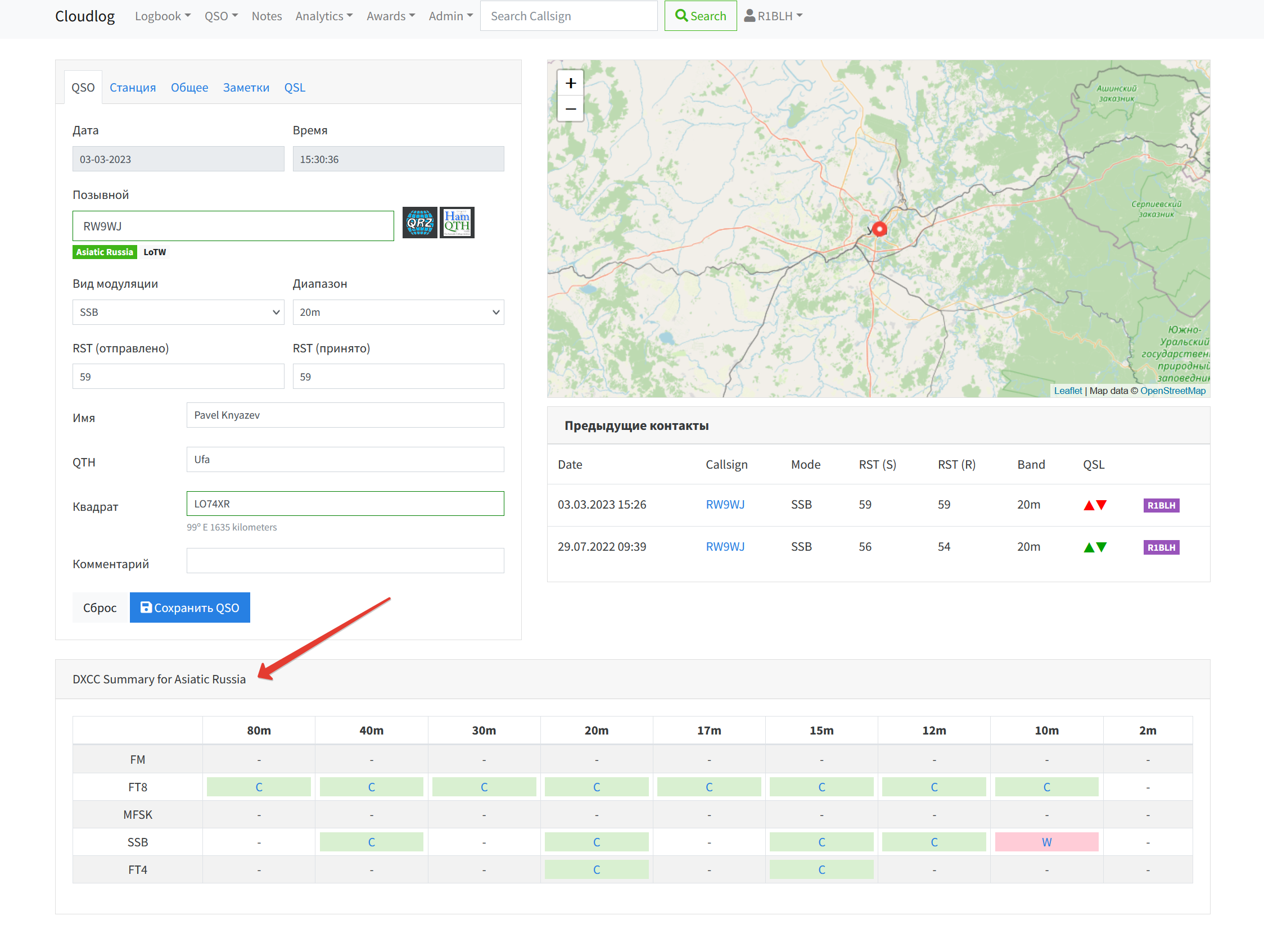Image resolution: width=1264 pixels, height=952 pixels.
Task: Zoom in on the map
Action: pyautogui.click(x=570, y=83)
